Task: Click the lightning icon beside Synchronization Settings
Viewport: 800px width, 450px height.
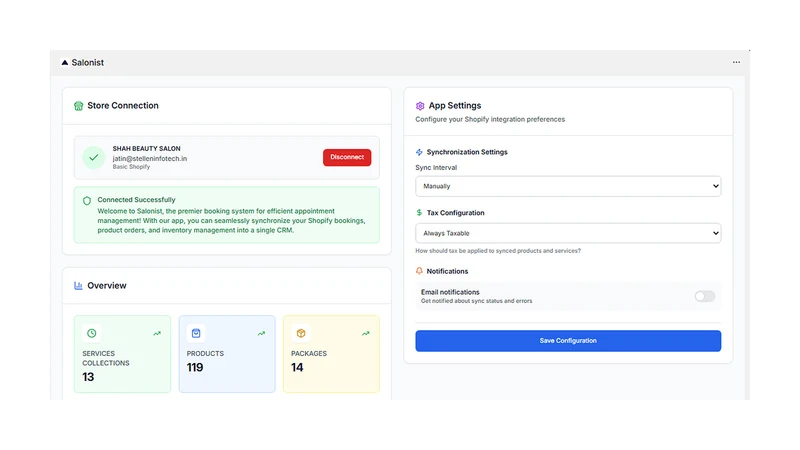Action: pos(419,152)
